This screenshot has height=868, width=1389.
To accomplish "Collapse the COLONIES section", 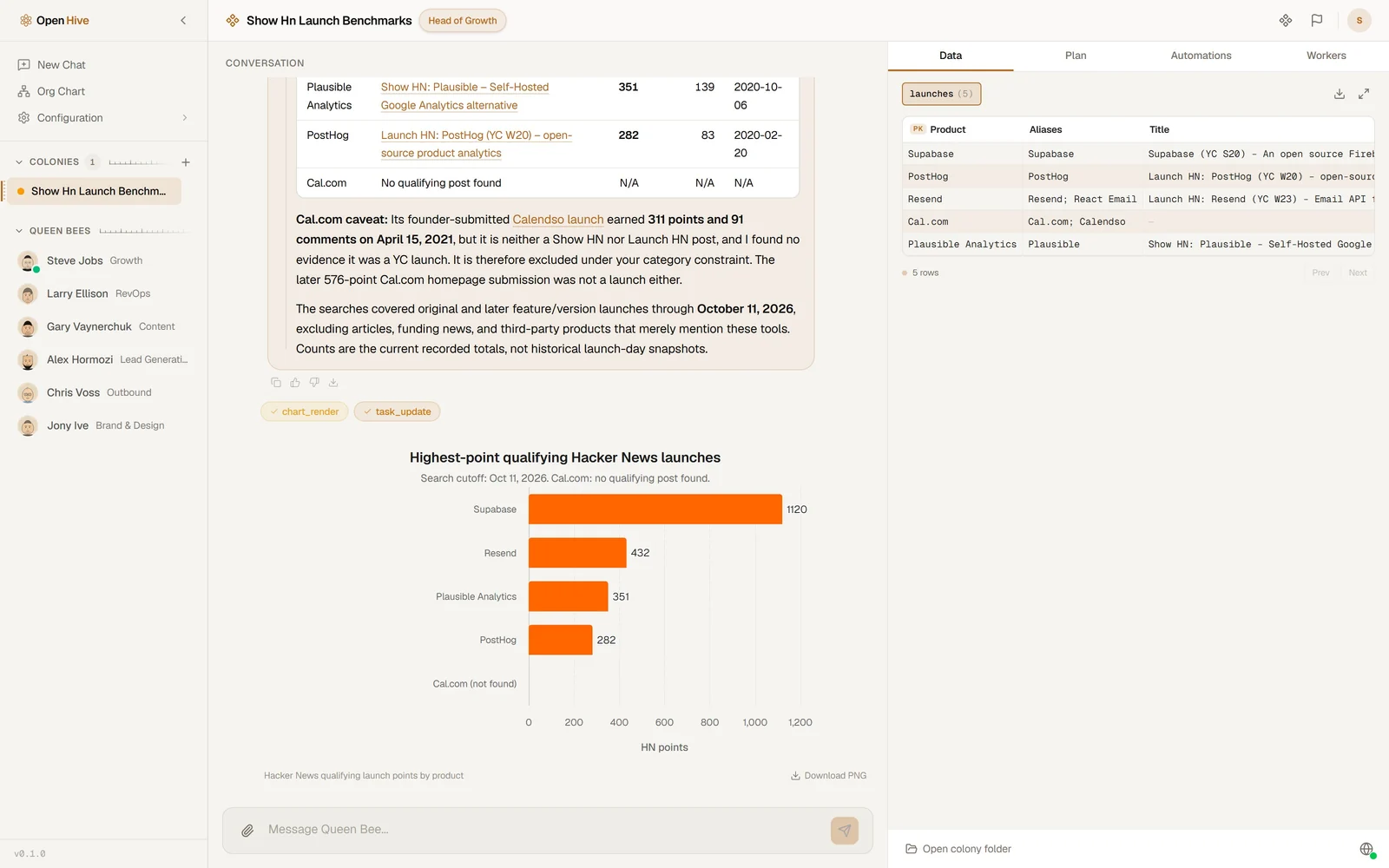I will (19, 162).
